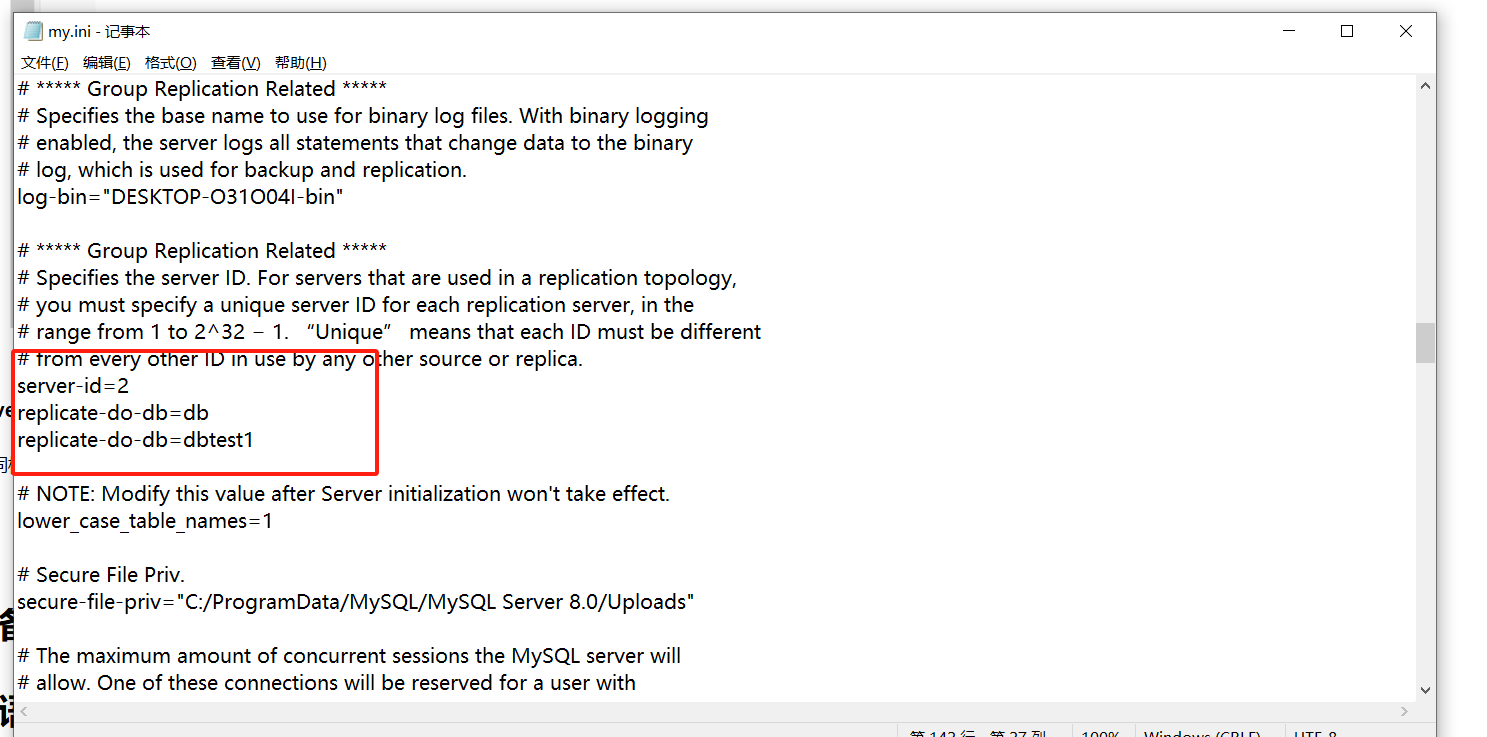Click the horizontal scrollbar right arrow
Image resolution: width=1487 pixels, height=737 pixels.
click(1405, 712)
